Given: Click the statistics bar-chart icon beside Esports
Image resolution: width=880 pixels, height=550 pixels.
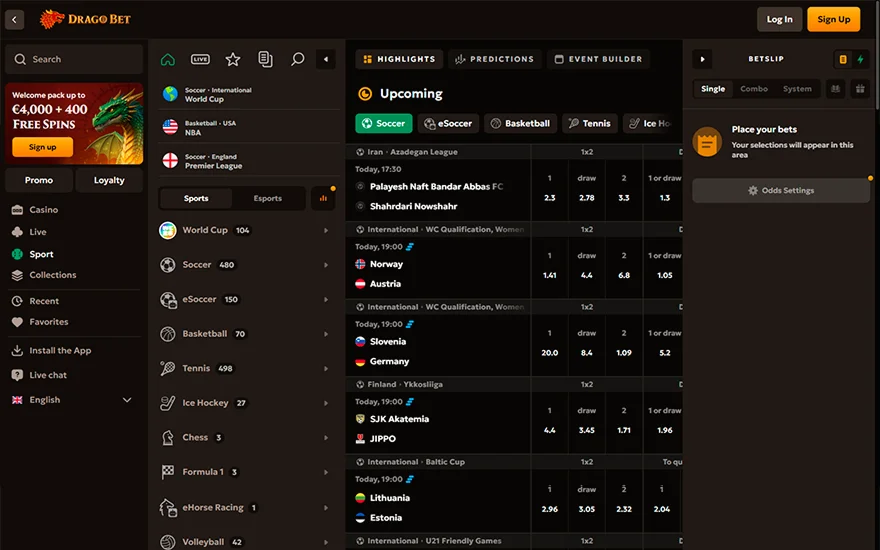Looking at the screenshot, I should 323,199.
